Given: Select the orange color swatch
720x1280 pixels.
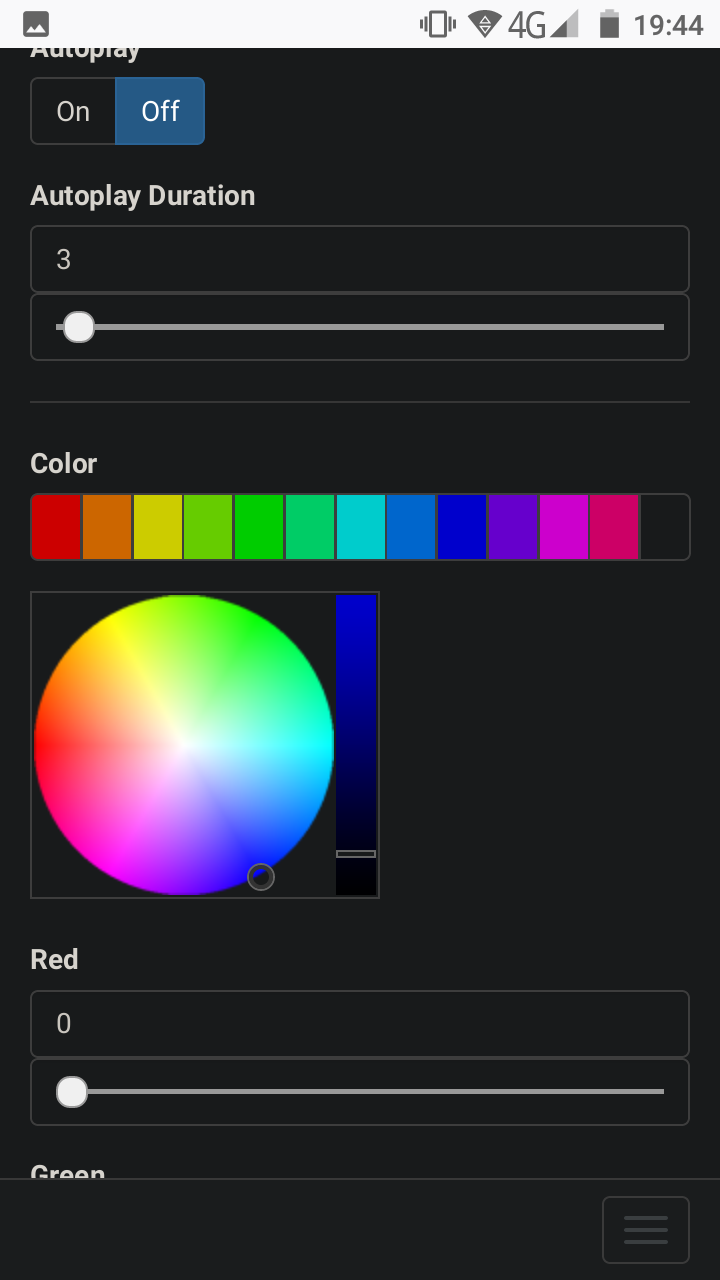Looking at the screenshot, I should [107, 526].
